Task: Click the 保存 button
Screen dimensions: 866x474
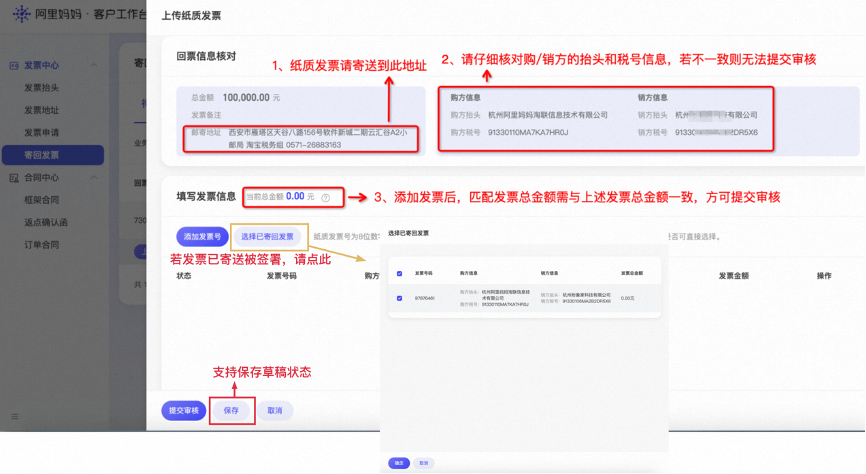Action: click(x=231, y=410)
